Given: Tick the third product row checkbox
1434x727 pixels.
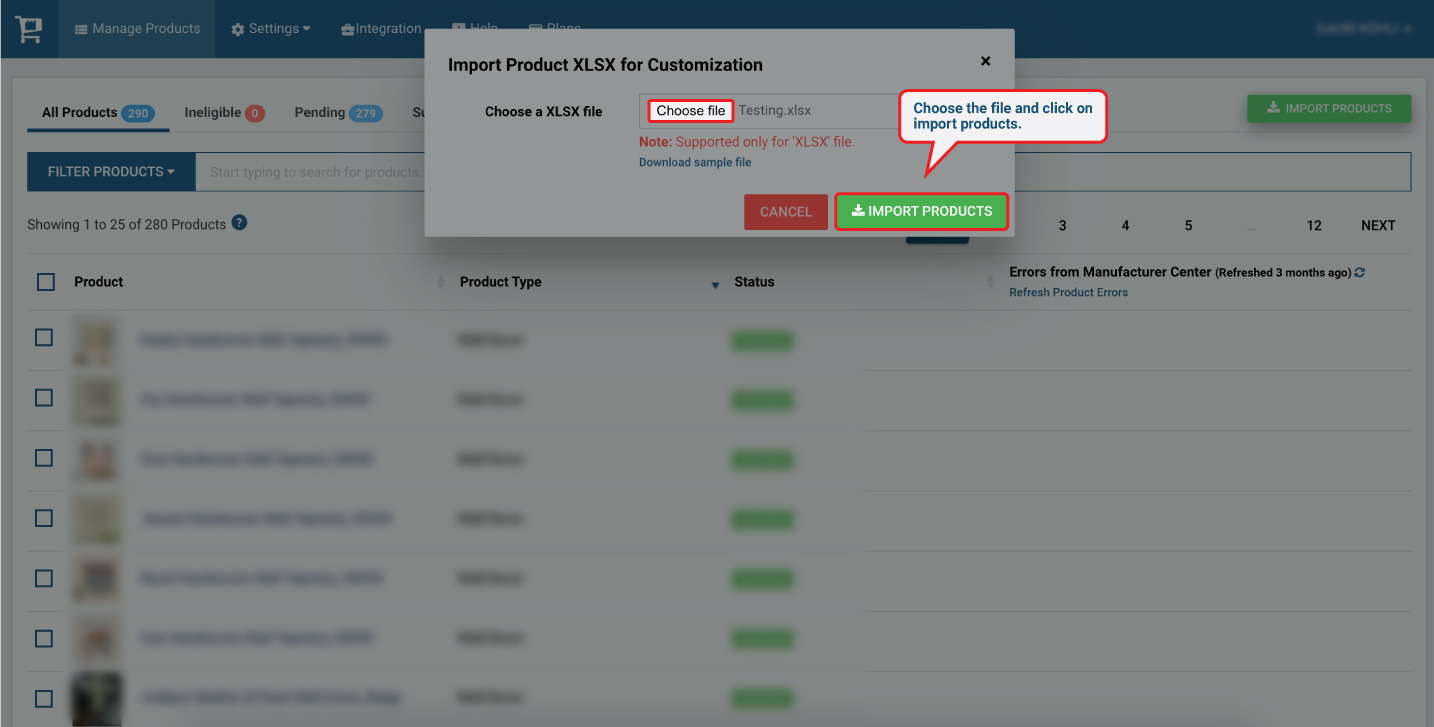Looking at the screenshot, I should coord(44,458).
